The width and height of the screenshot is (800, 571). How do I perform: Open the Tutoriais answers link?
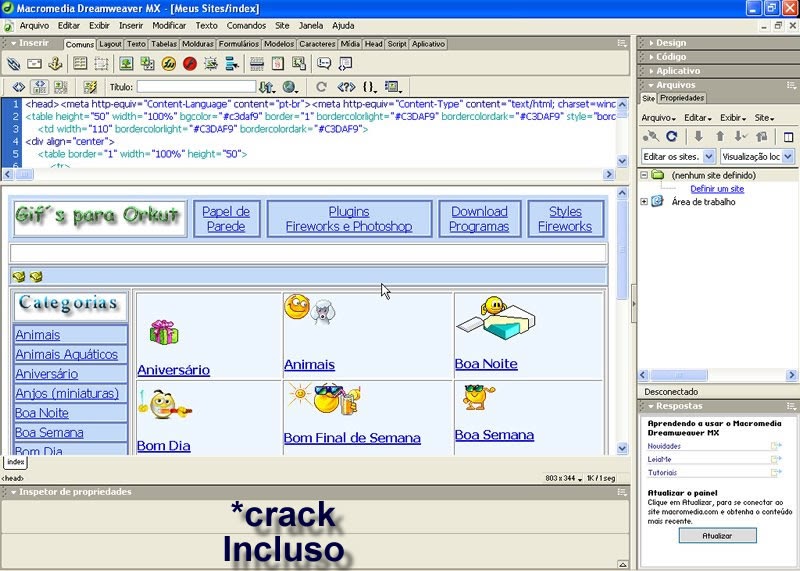tap(662, 473)
